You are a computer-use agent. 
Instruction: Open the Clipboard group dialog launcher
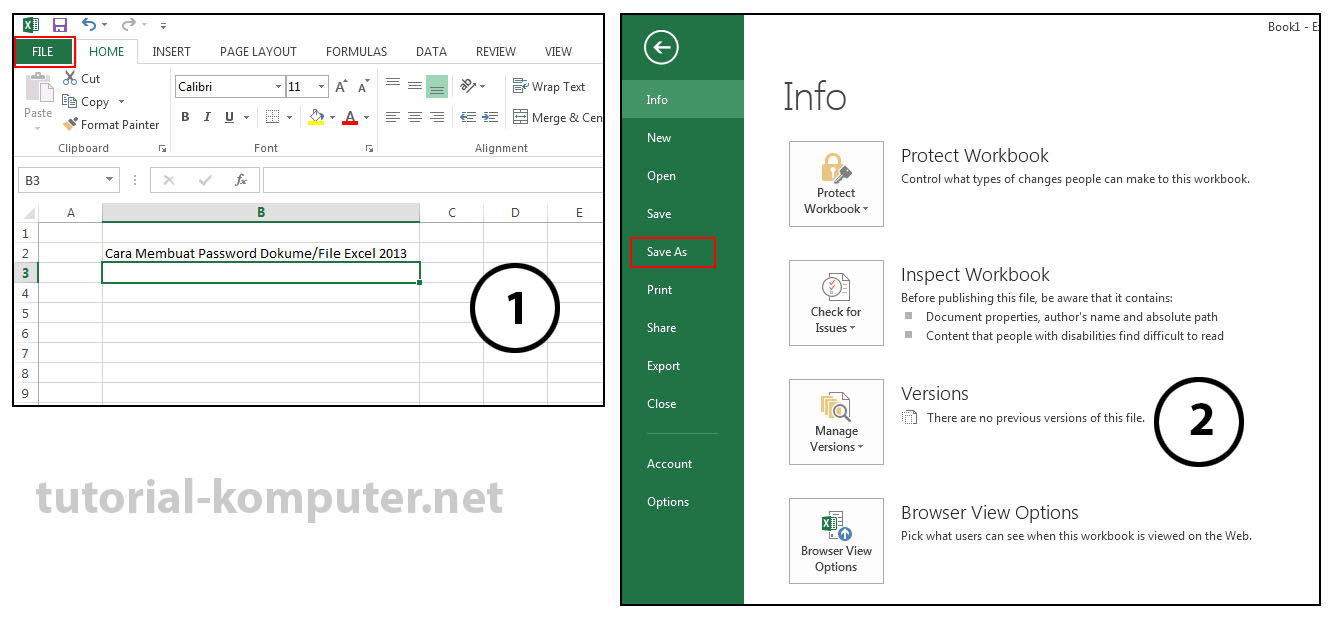[162, 148]
